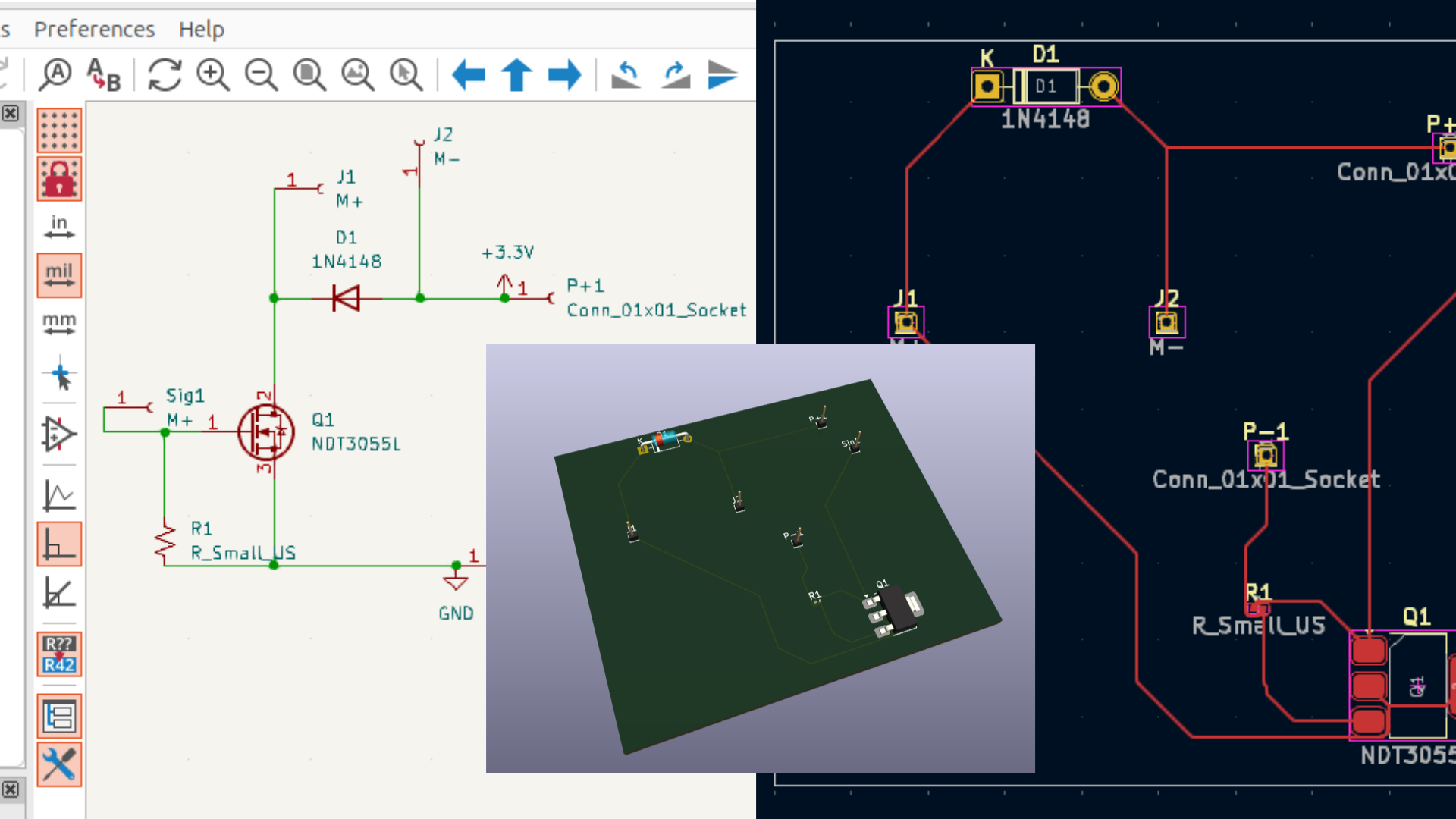Toggle grid override lock
The height and width of the screenshot is (819, 1456).
tap(59, 179)
